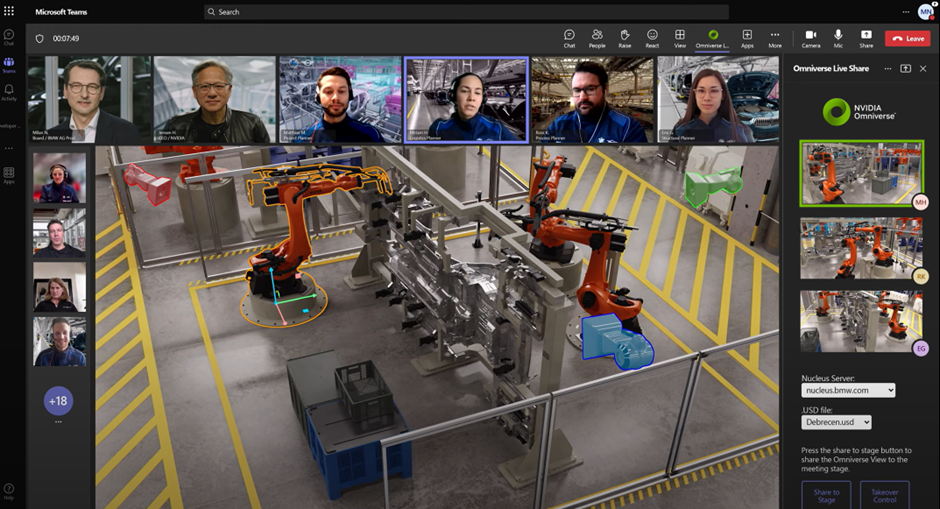Click the meeting timer 00:07:49
The image size is (940, 509).
pyautogui.click(x=66, y=38)
